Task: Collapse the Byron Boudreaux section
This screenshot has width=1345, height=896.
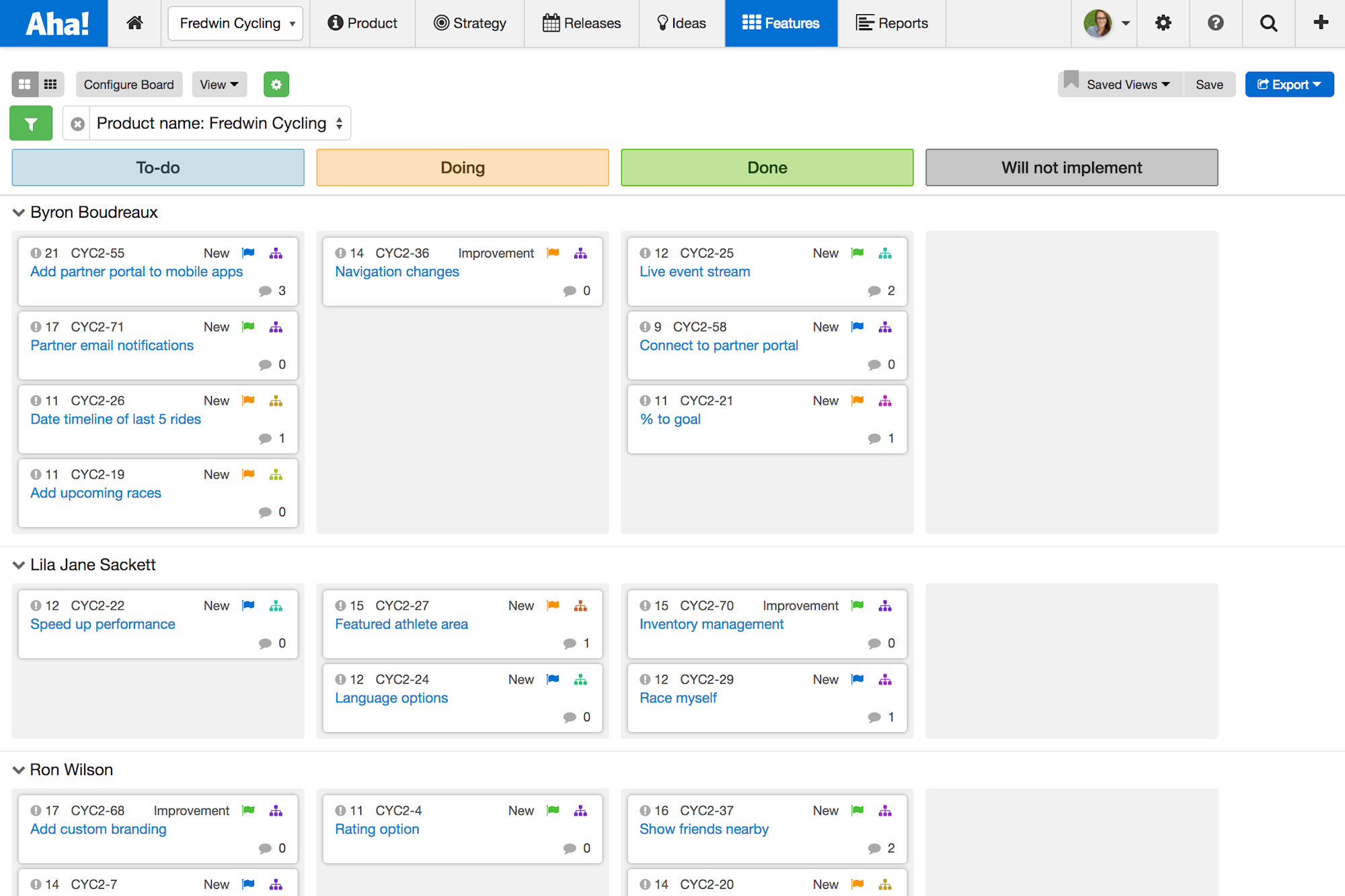Action: tap(18, 212)
